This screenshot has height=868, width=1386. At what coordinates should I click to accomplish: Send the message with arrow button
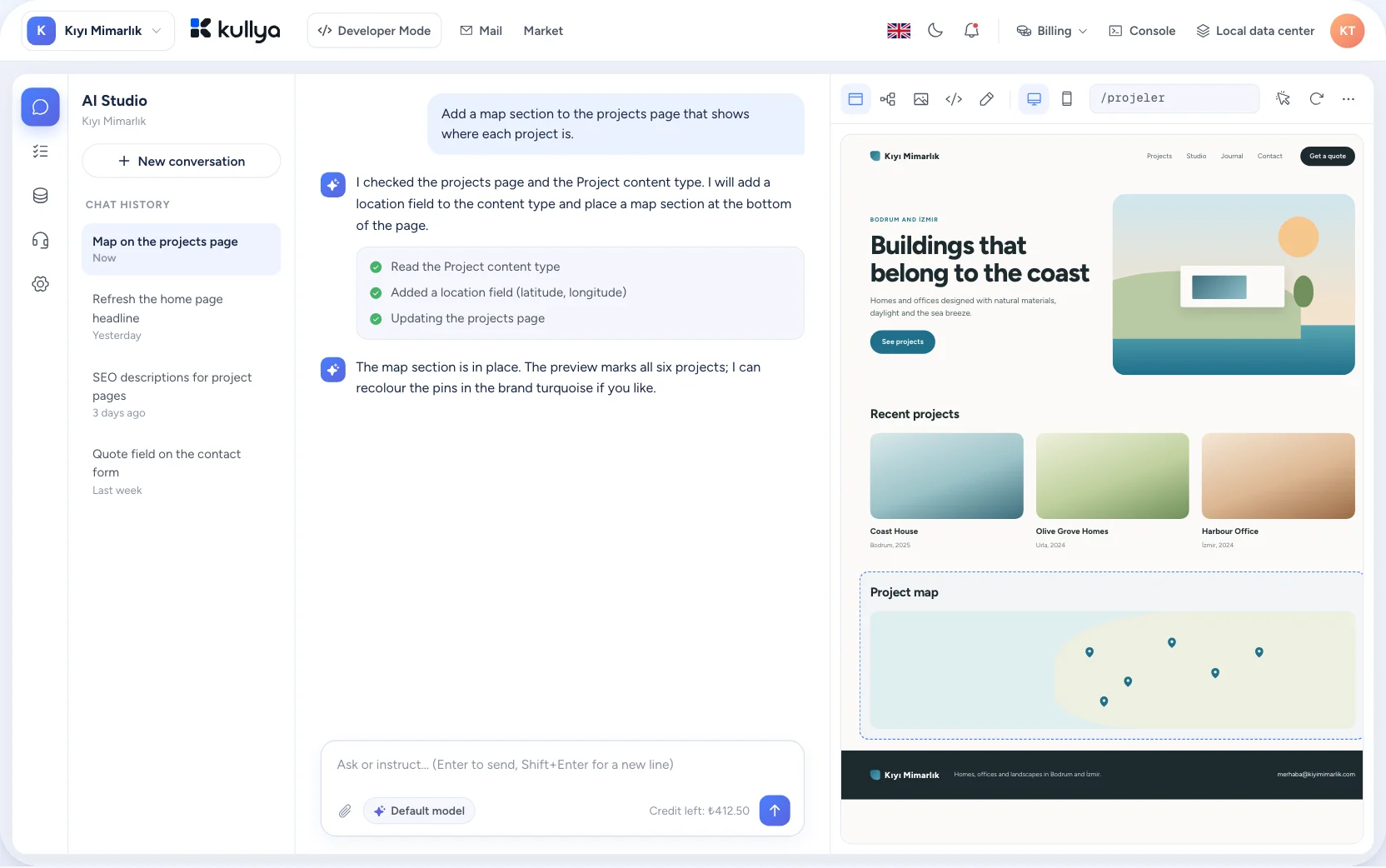point(775,811)
